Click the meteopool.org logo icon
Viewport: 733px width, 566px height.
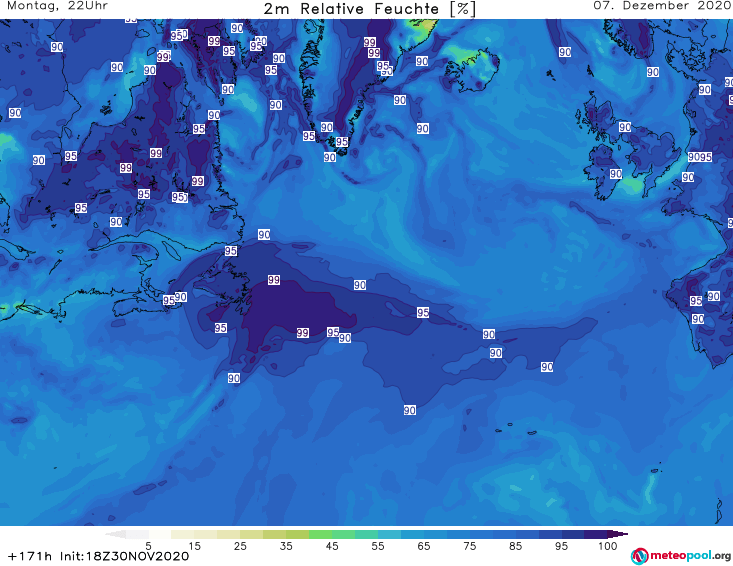click(639, 556)
